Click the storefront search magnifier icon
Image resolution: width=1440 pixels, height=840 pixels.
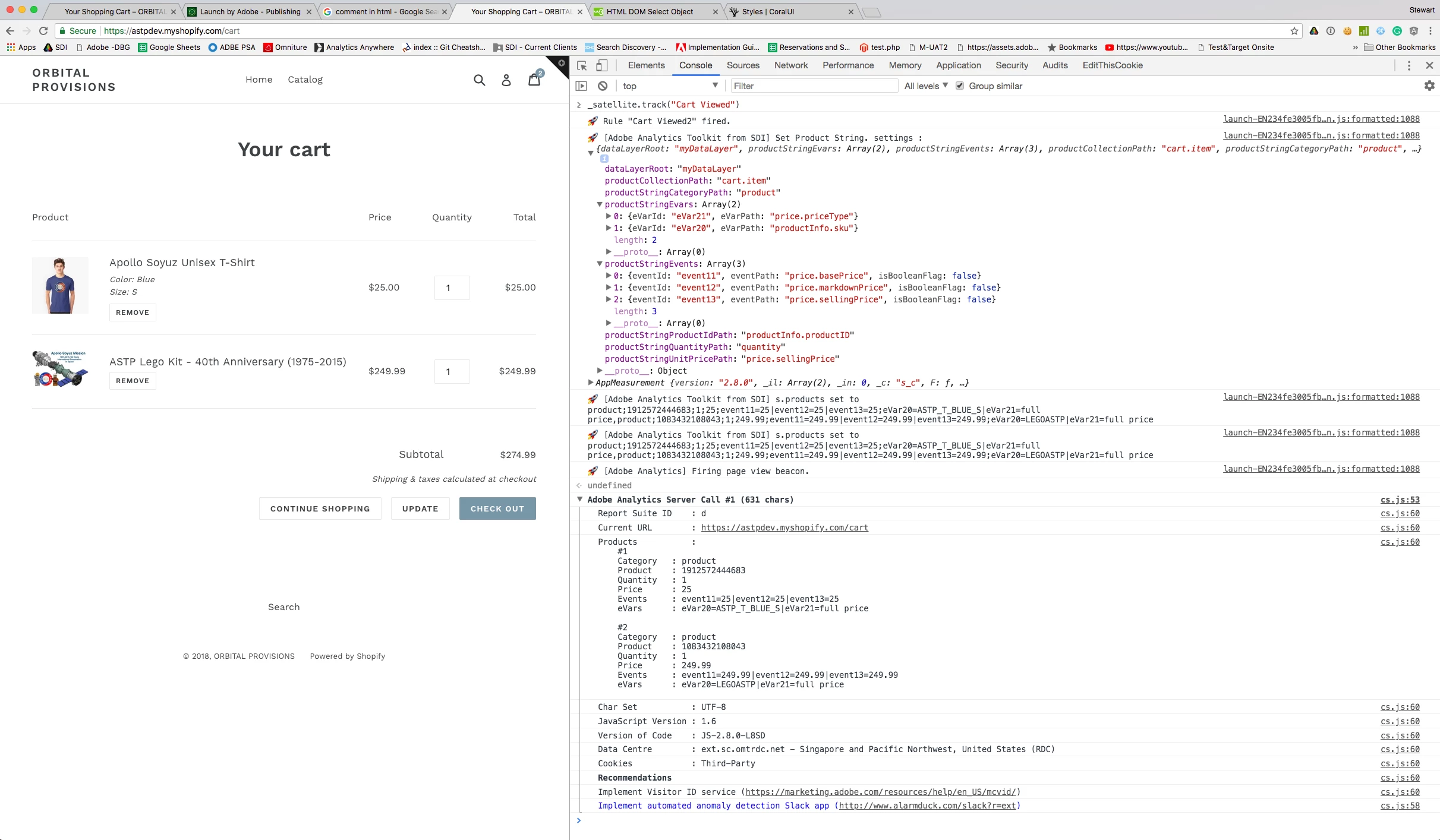tap(479, 80)
